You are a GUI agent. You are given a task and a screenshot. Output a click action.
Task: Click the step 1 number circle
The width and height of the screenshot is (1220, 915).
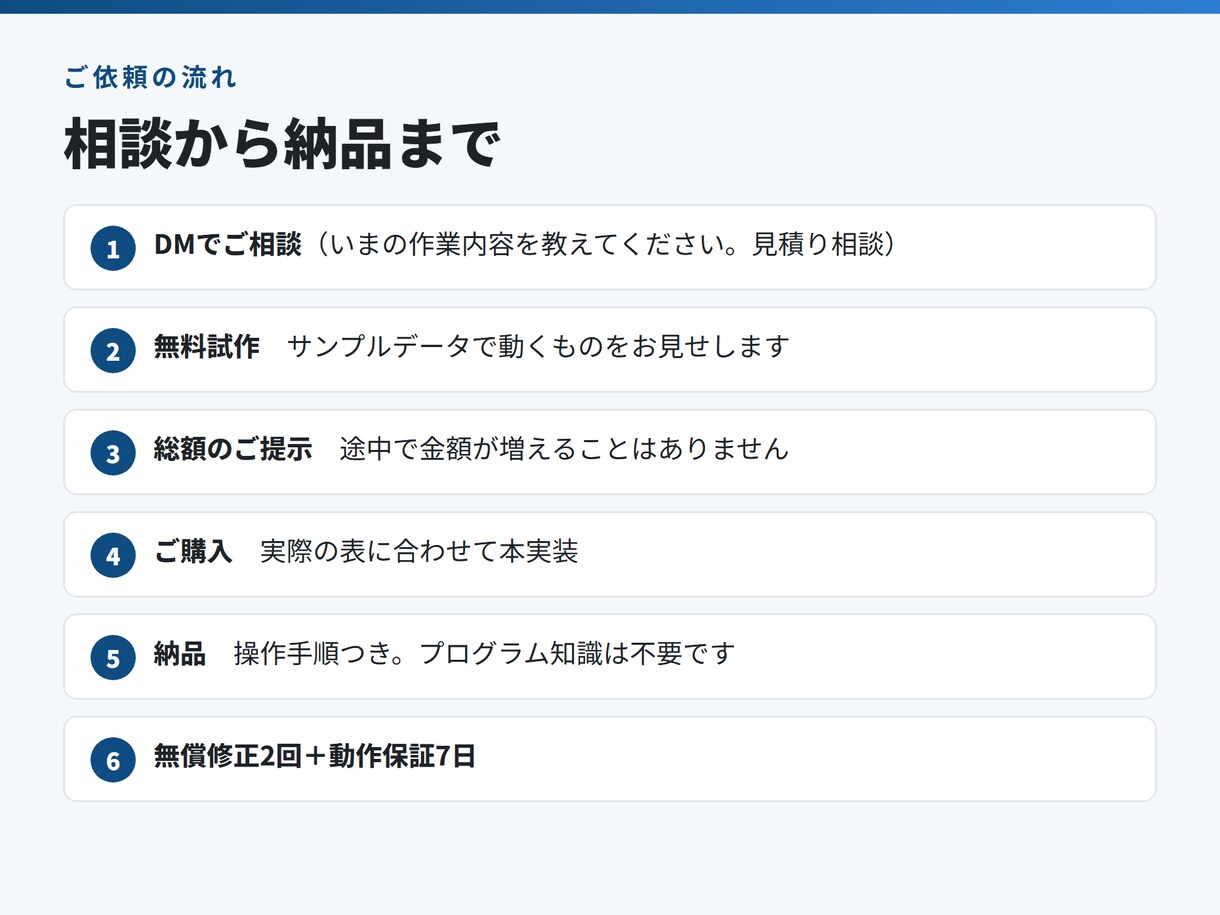coord(113,248)
